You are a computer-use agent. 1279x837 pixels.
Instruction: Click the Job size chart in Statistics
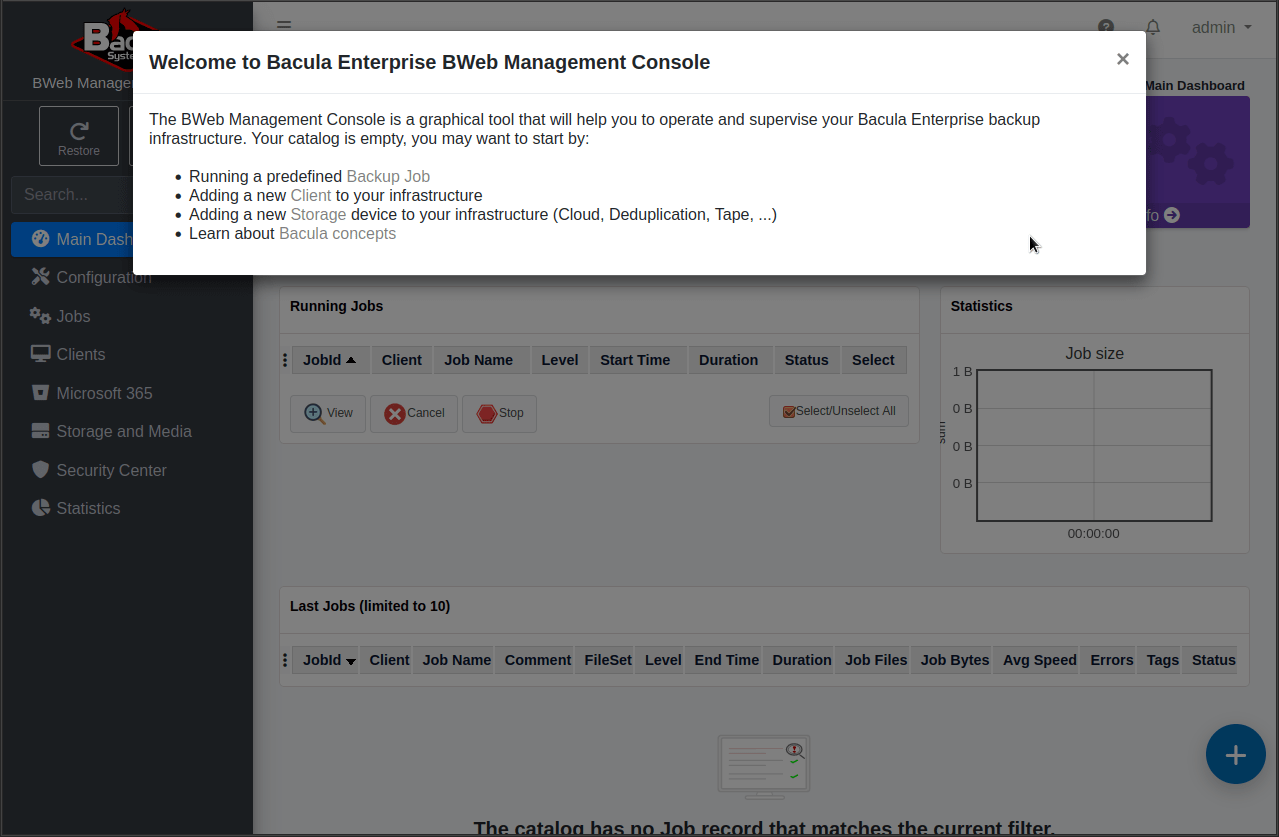1094,445
